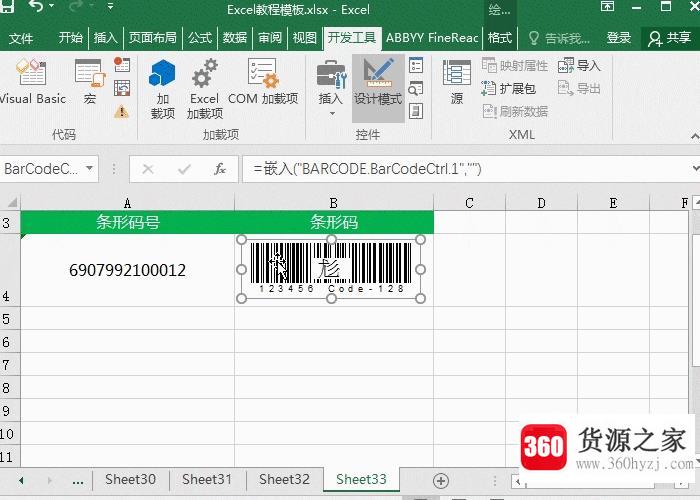Click the Save icon in title bar

[x=7, y=5]
